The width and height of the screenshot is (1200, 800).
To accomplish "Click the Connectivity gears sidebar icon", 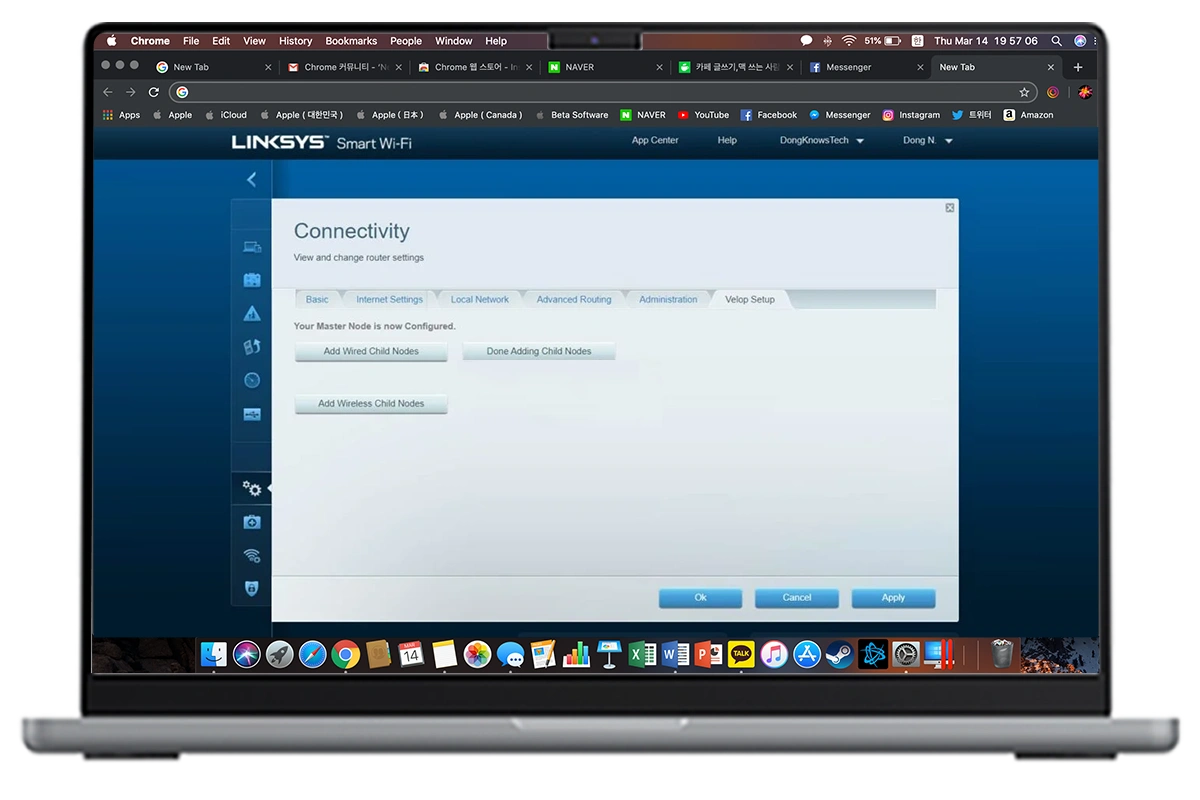I will pos(252,489).
